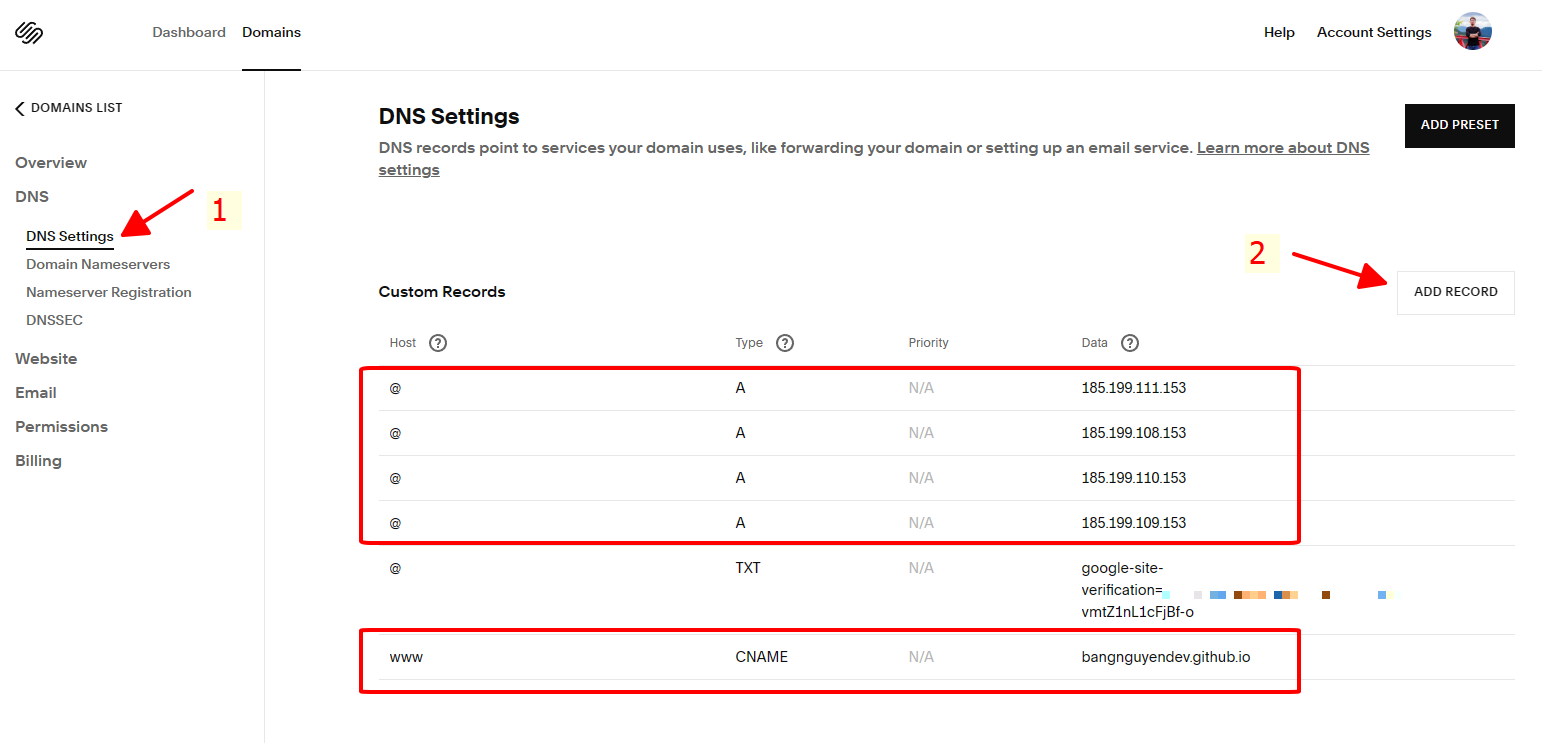
Task: Select DNSSEC in the sidebar
Action: (54, 321)
